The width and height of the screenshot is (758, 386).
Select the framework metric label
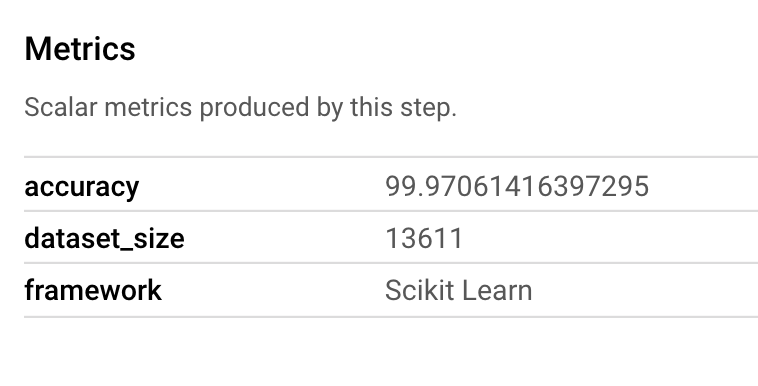click(93, 290)
